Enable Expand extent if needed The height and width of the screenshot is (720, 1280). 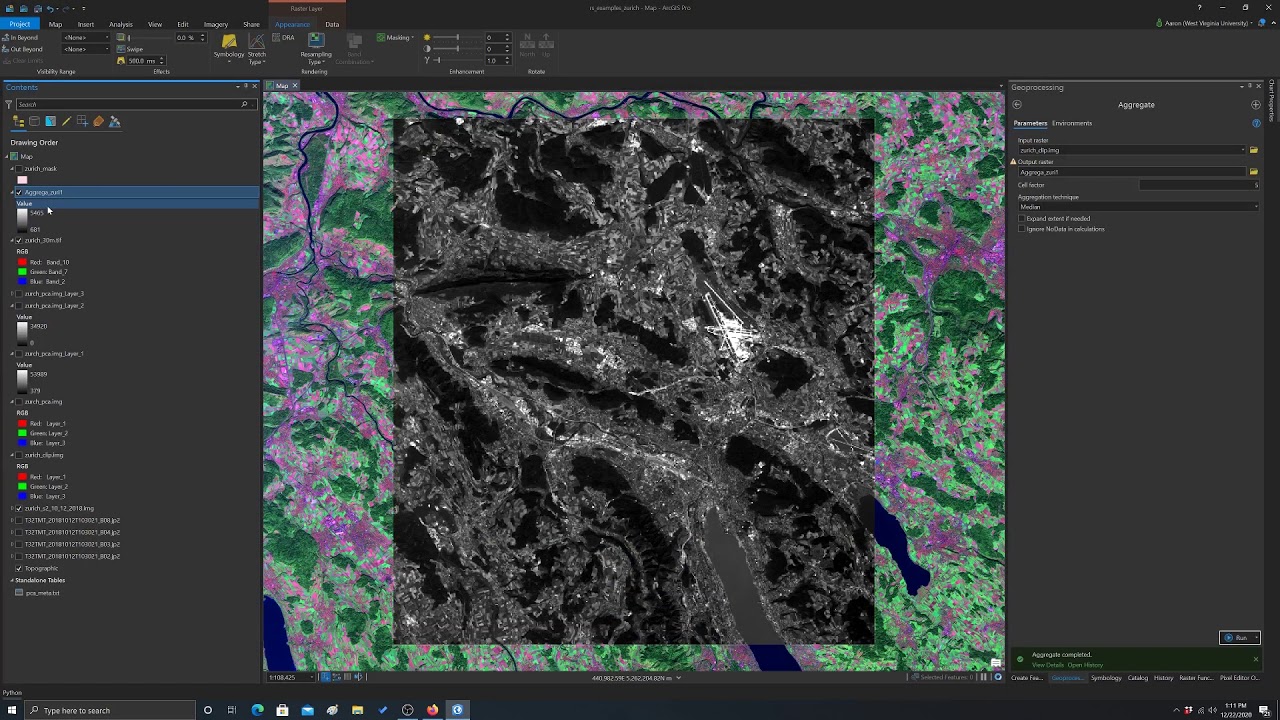click(x=1022, y=218)
